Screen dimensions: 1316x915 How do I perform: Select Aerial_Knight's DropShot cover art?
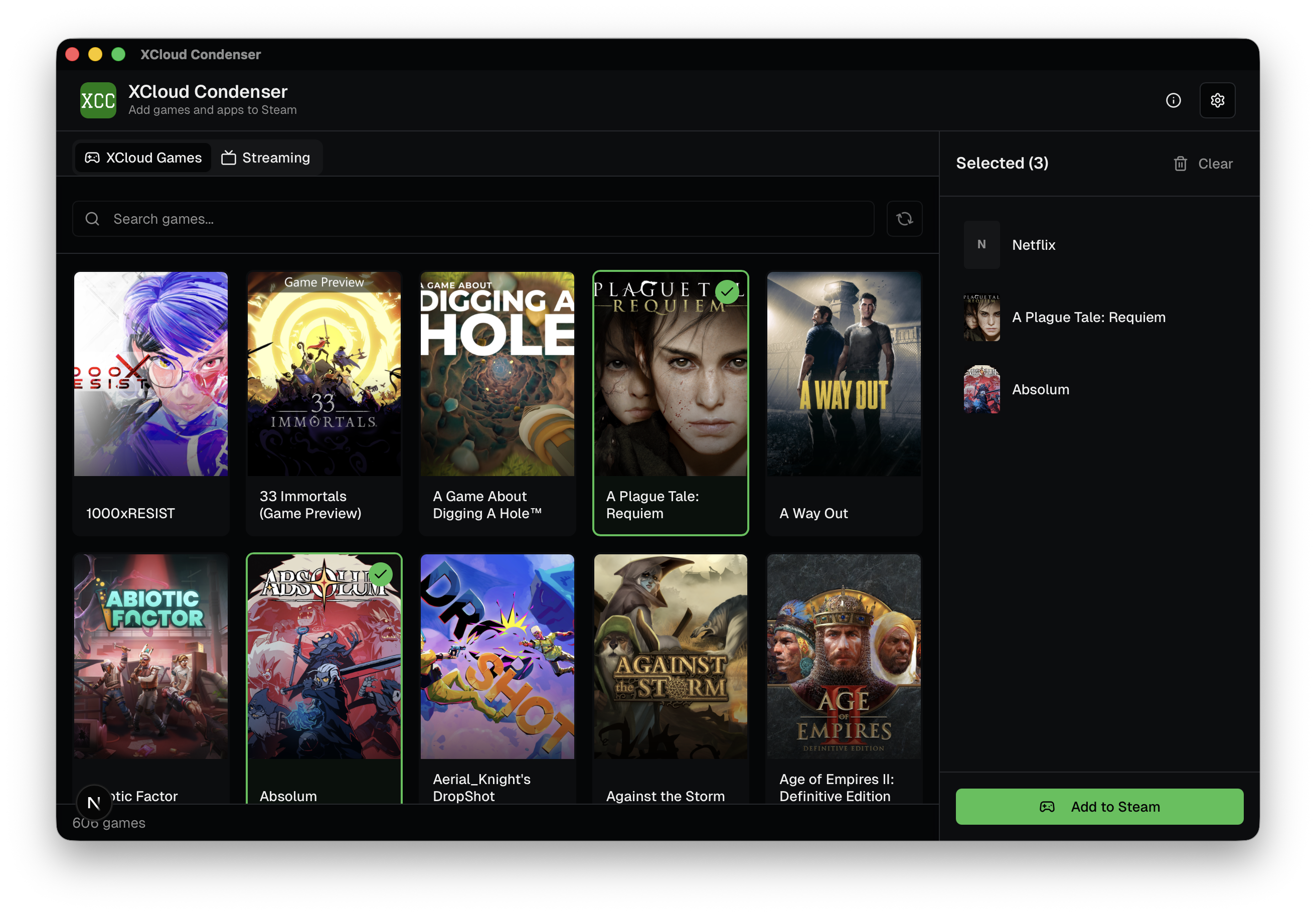coord(497,657)
